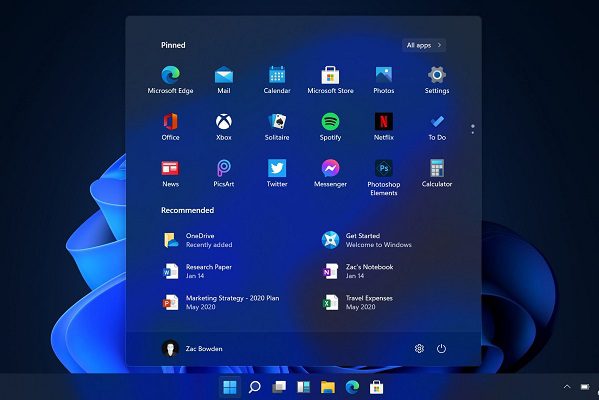Open Settings from the pinned grid
Screen dimensions: 599x400
(437, 79)
